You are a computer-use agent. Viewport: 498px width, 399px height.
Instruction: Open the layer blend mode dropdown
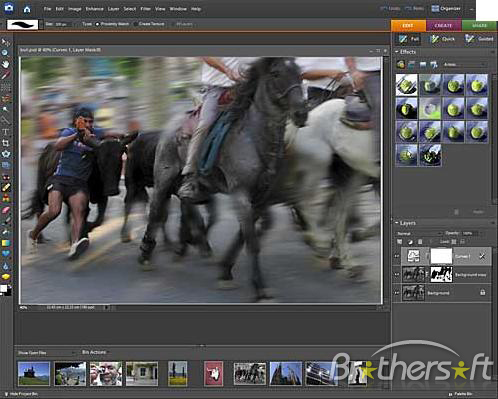[420, 233]
